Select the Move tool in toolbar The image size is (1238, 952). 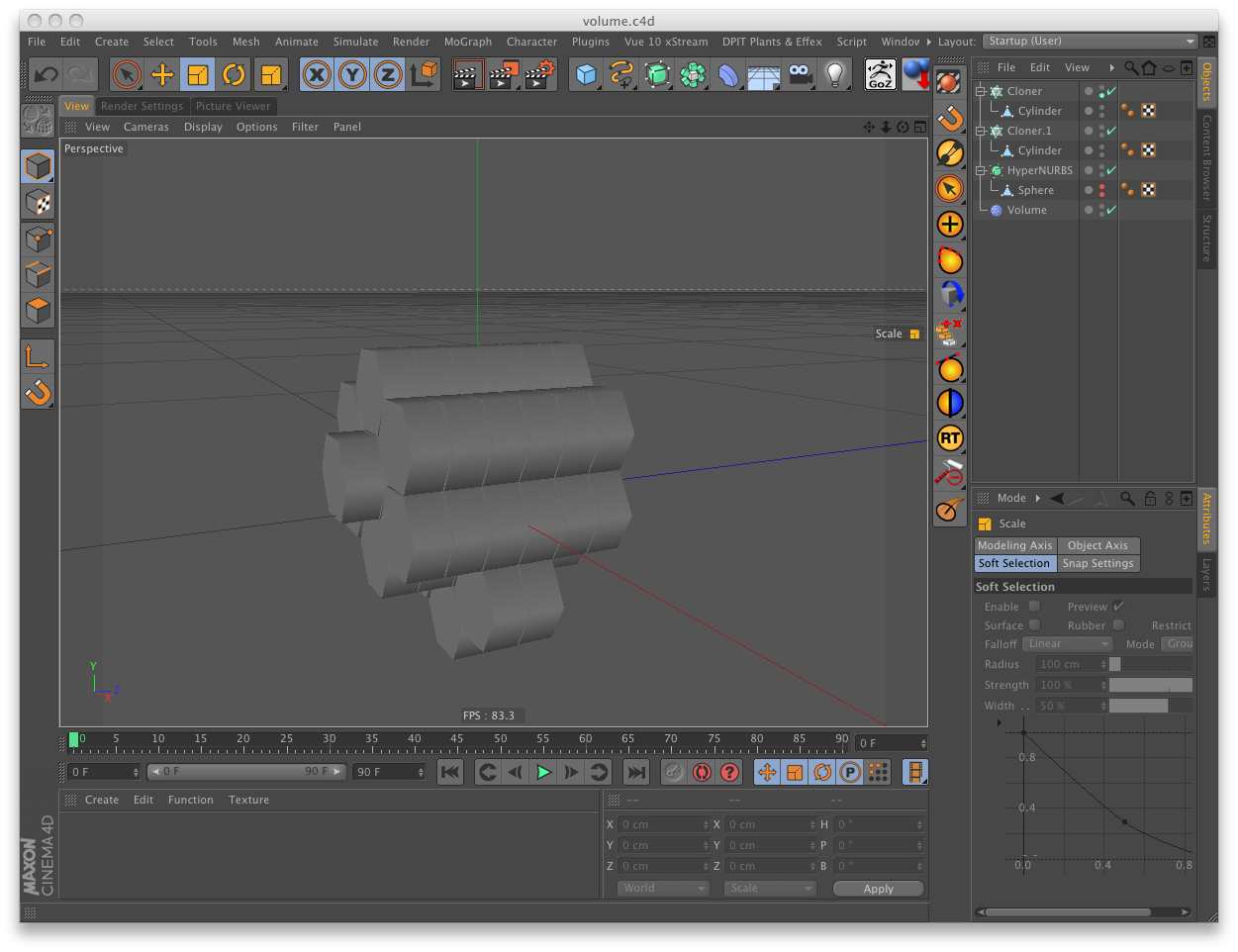[x=162, y=74]
